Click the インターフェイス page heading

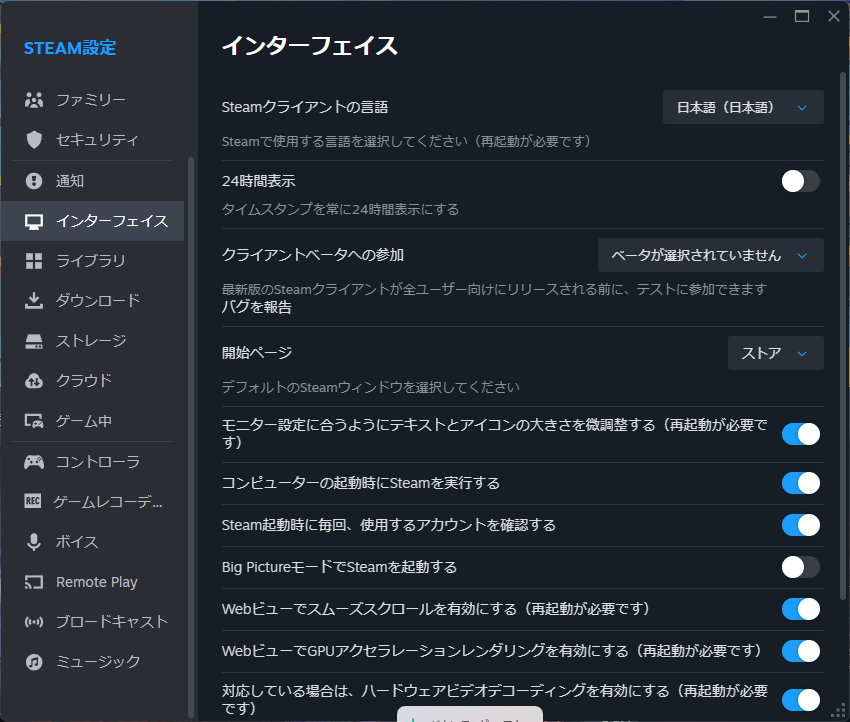[x=310, y=46]
